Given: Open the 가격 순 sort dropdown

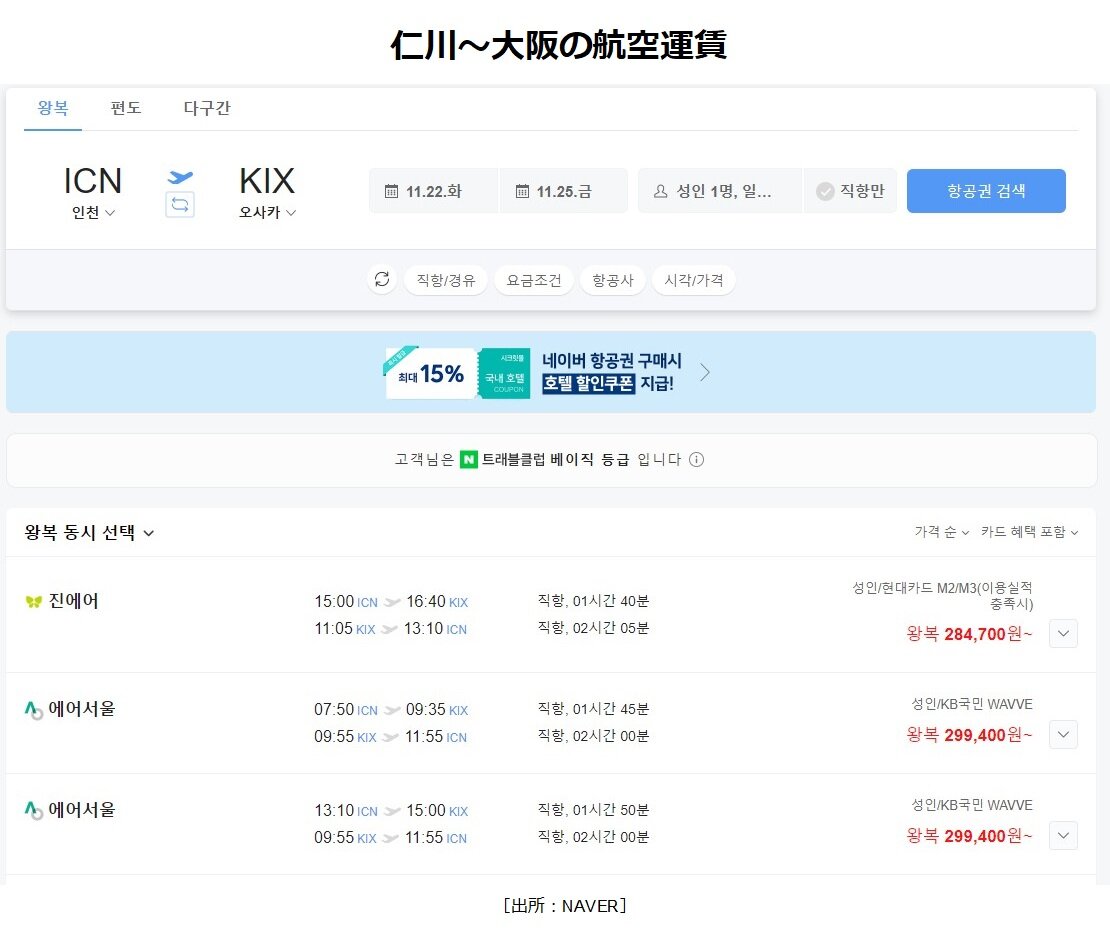Looking at the screenshot, I should pyautogui.click(x=942, y=532).
